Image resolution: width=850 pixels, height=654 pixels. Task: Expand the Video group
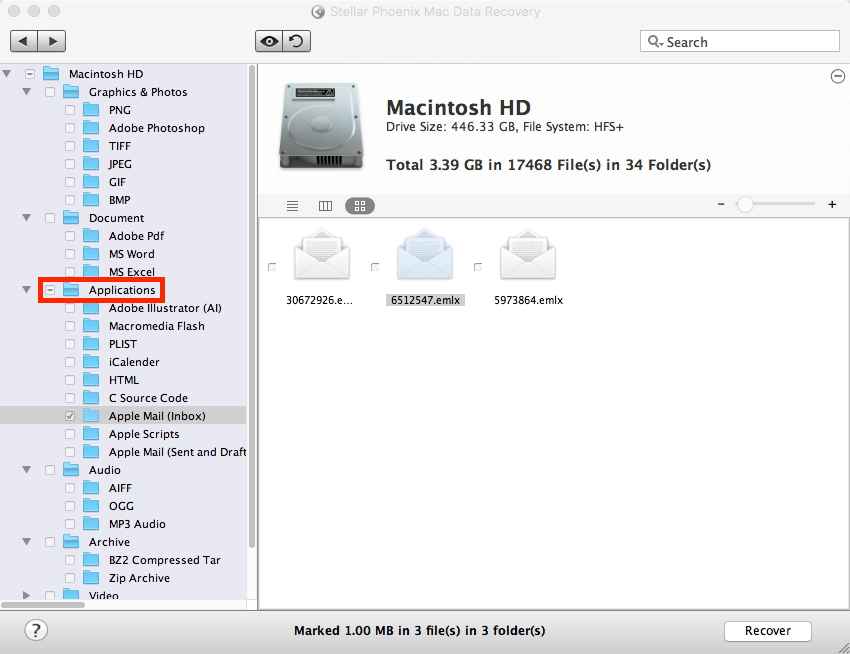pos(27,595)
